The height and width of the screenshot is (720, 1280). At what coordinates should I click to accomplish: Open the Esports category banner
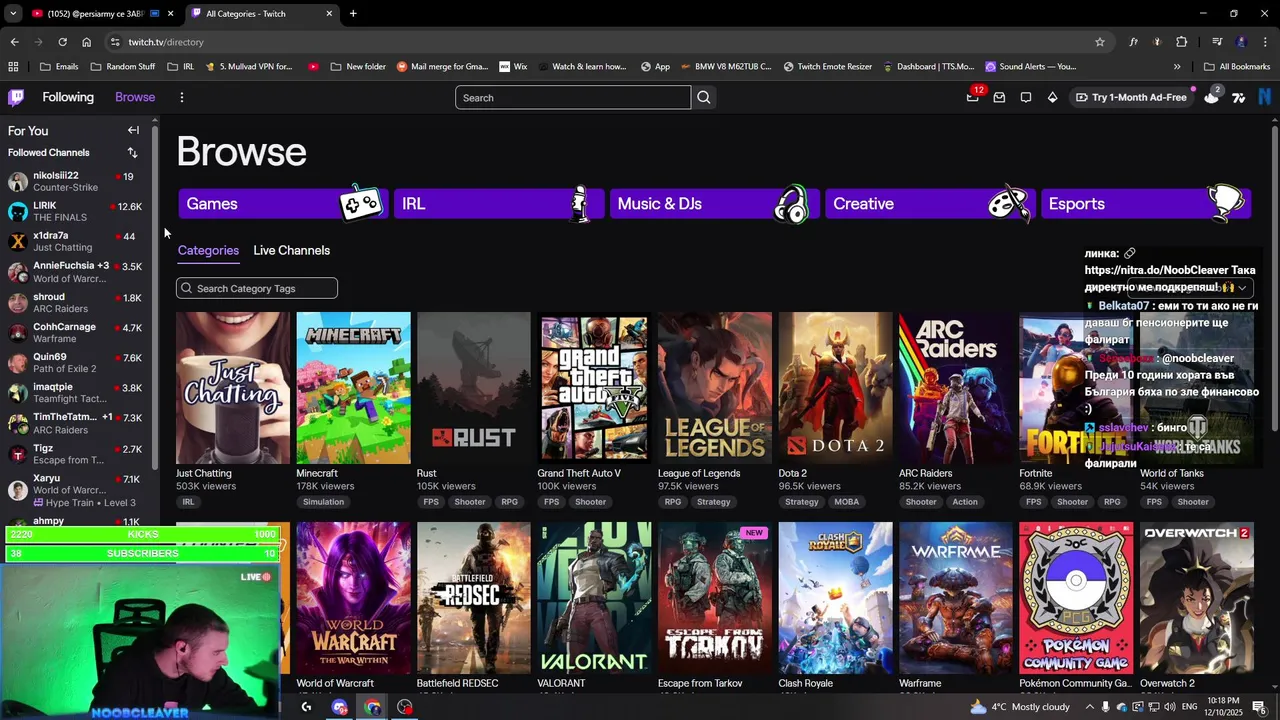[1145, 203]
